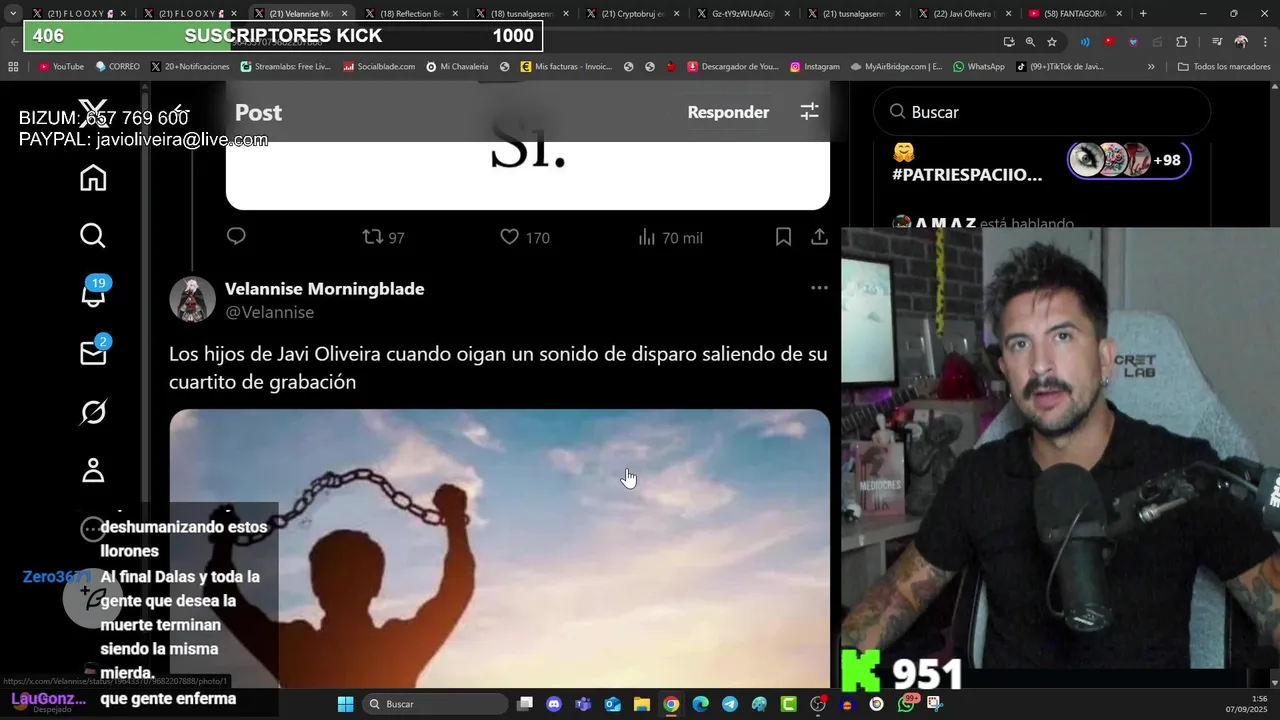Click the @Velannise handle
Viewport: 1280px width, 720px height.
(269, 312)
